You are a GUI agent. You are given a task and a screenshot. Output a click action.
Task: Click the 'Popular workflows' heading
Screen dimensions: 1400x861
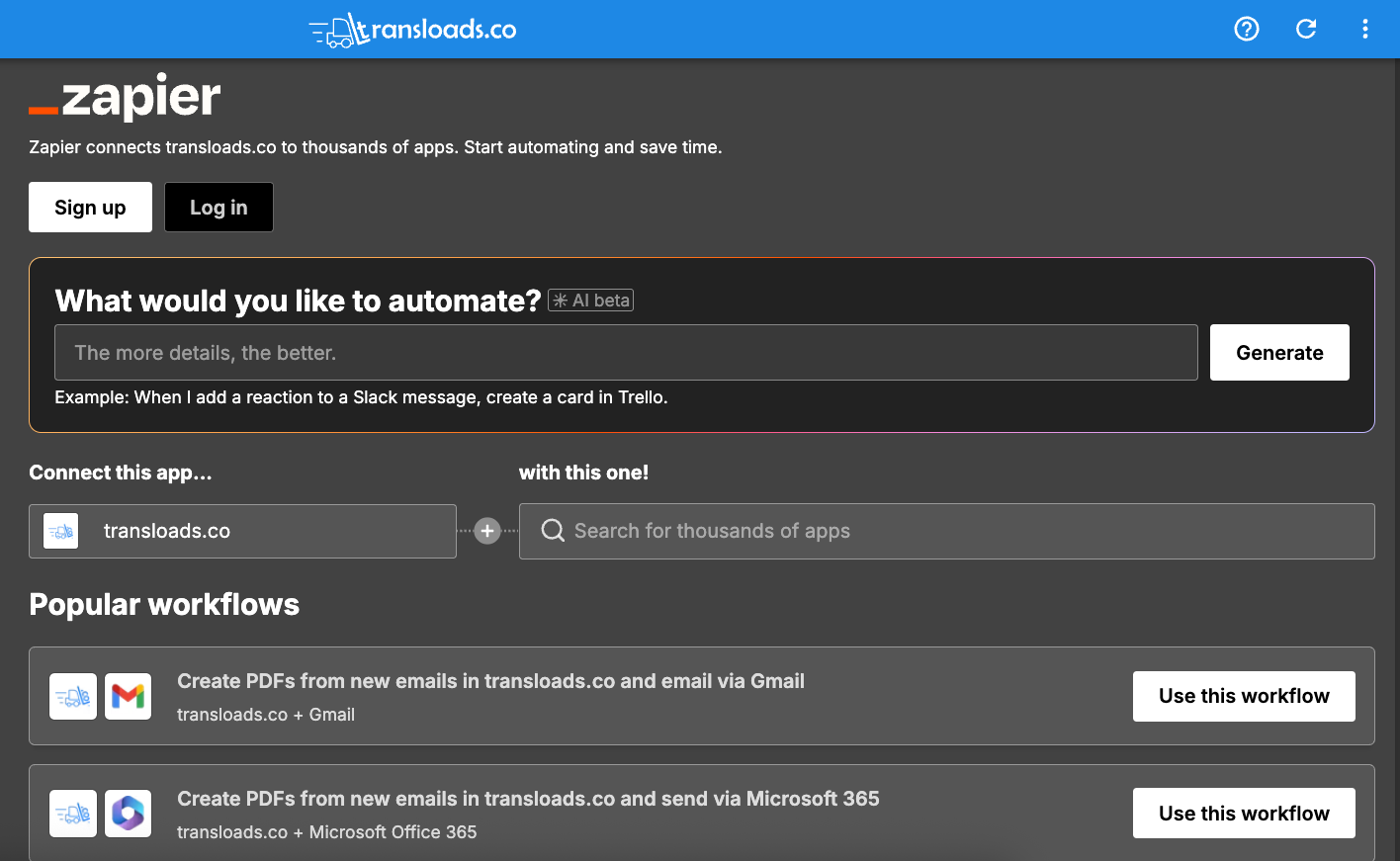(164, 605)
